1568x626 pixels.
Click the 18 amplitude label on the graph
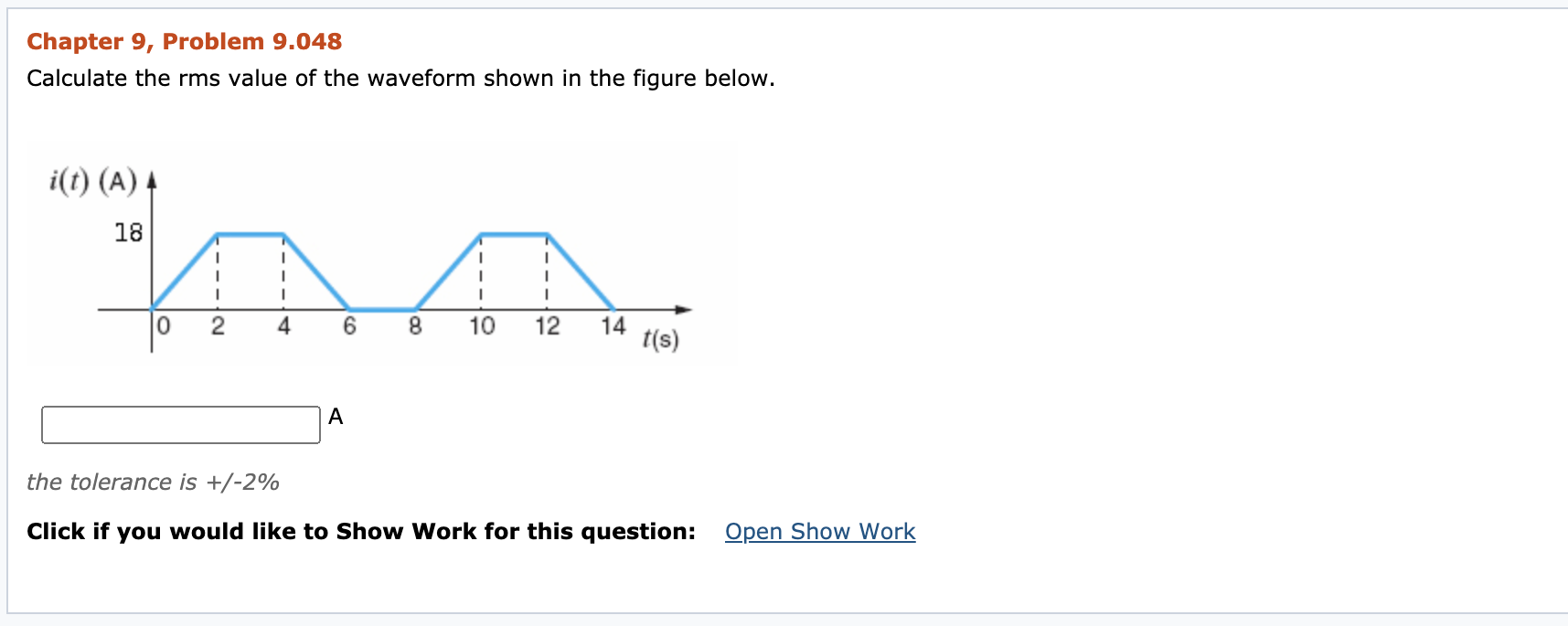point(128,233)
